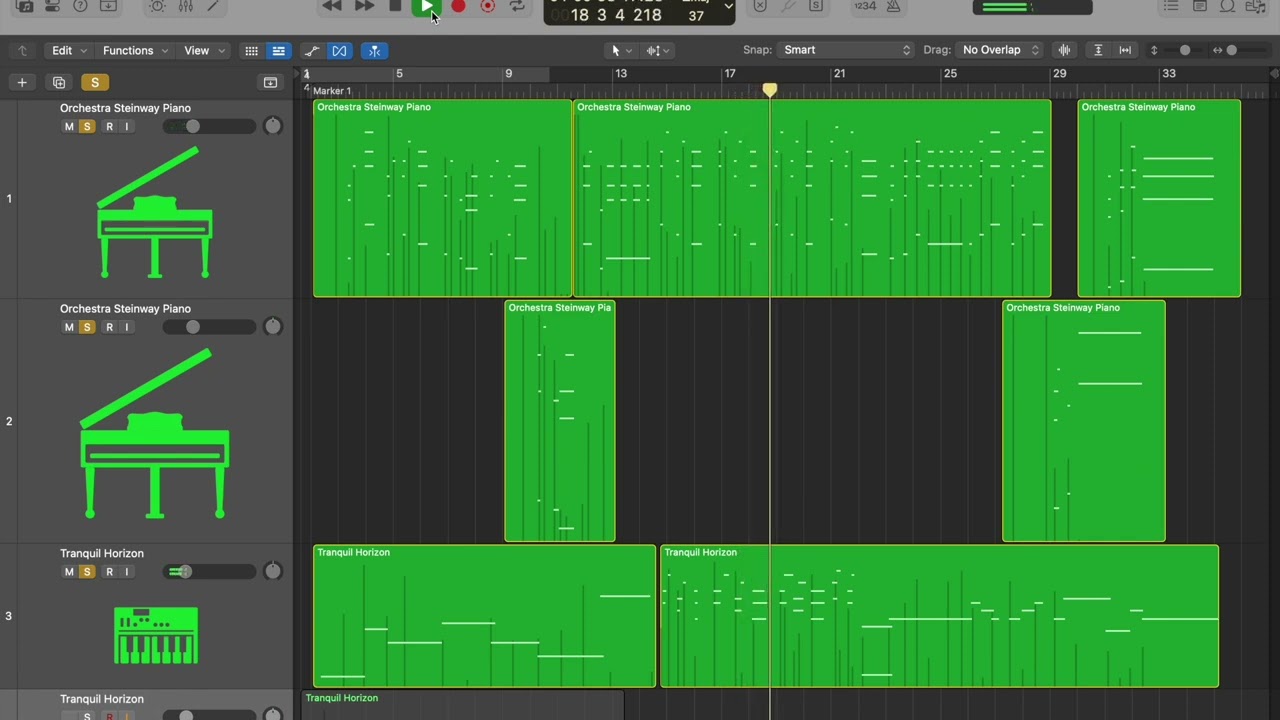
Task: Open the LCD display mode dropdown arrow
Action: pos(728,7)
